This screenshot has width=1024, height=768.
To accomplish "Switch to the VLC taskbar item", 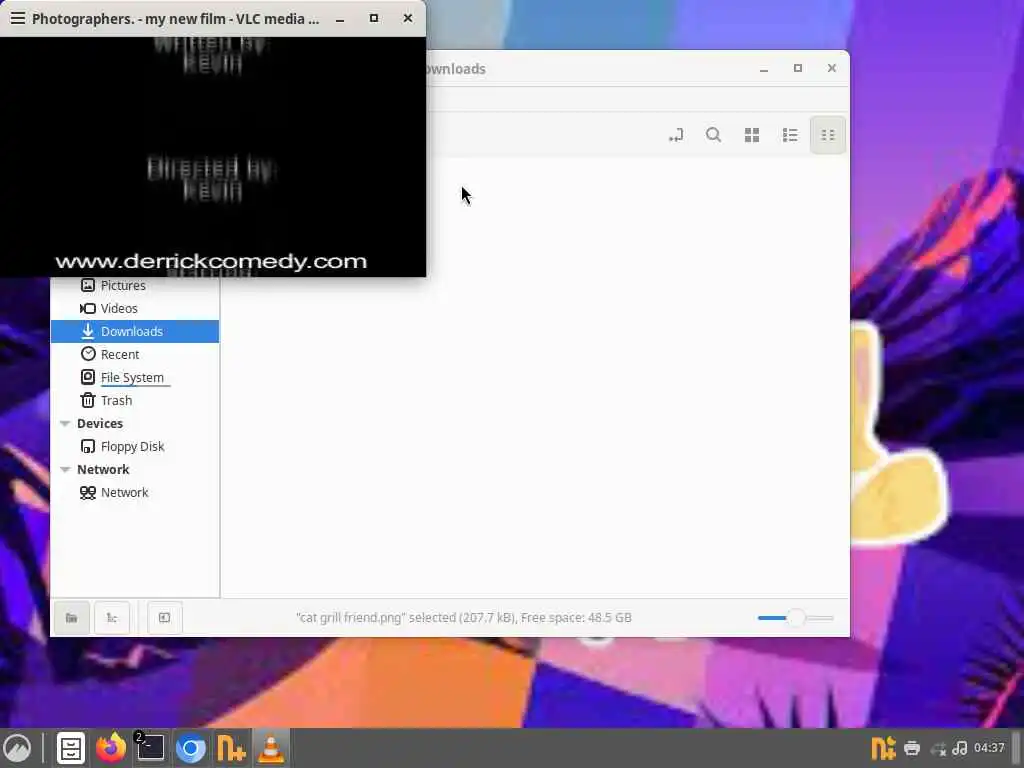I will tap(271, 748).
